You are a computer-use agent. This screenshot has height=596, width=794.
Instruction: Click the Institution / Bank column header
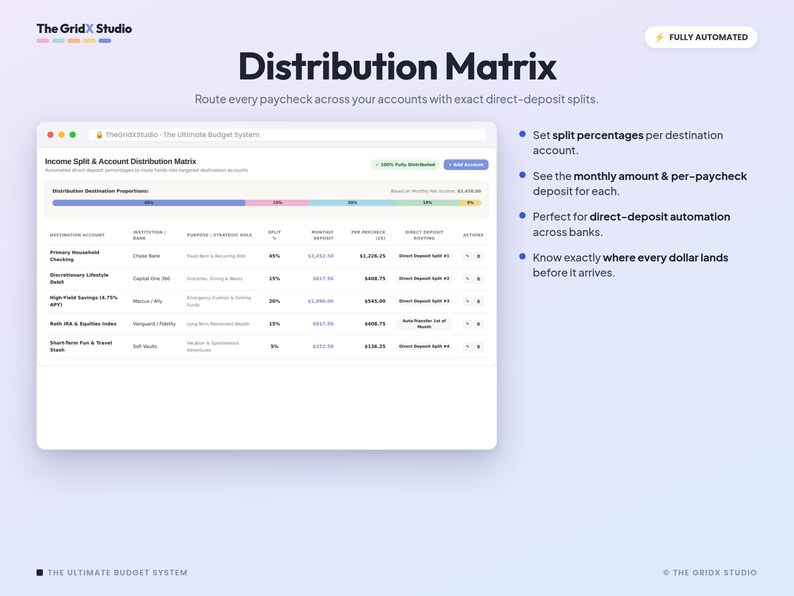tap(149, 235)
